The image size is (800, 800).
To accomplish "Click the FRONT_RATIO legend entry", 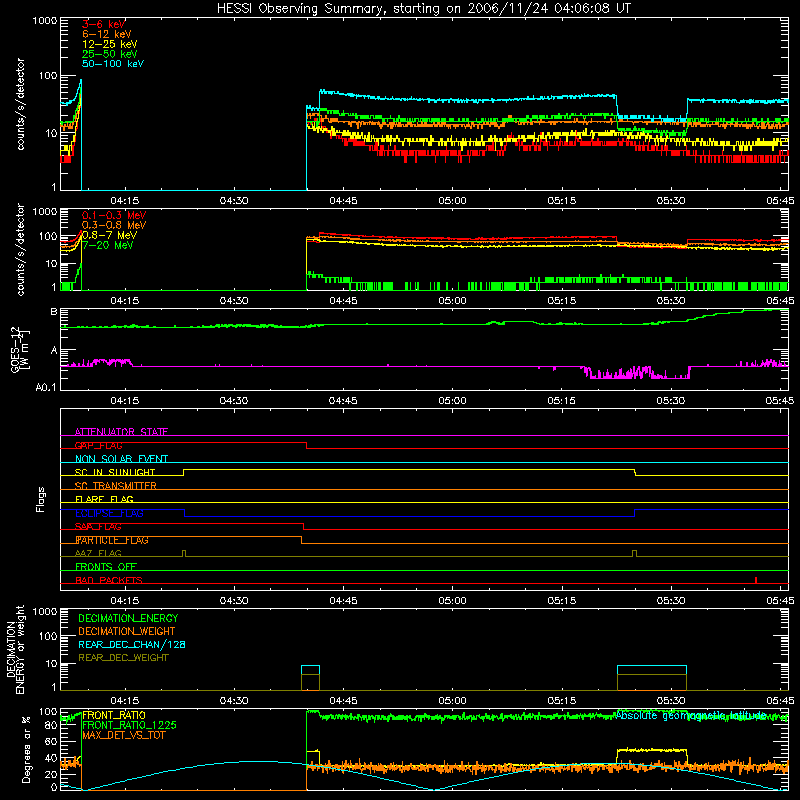I will tap(114, 715).
